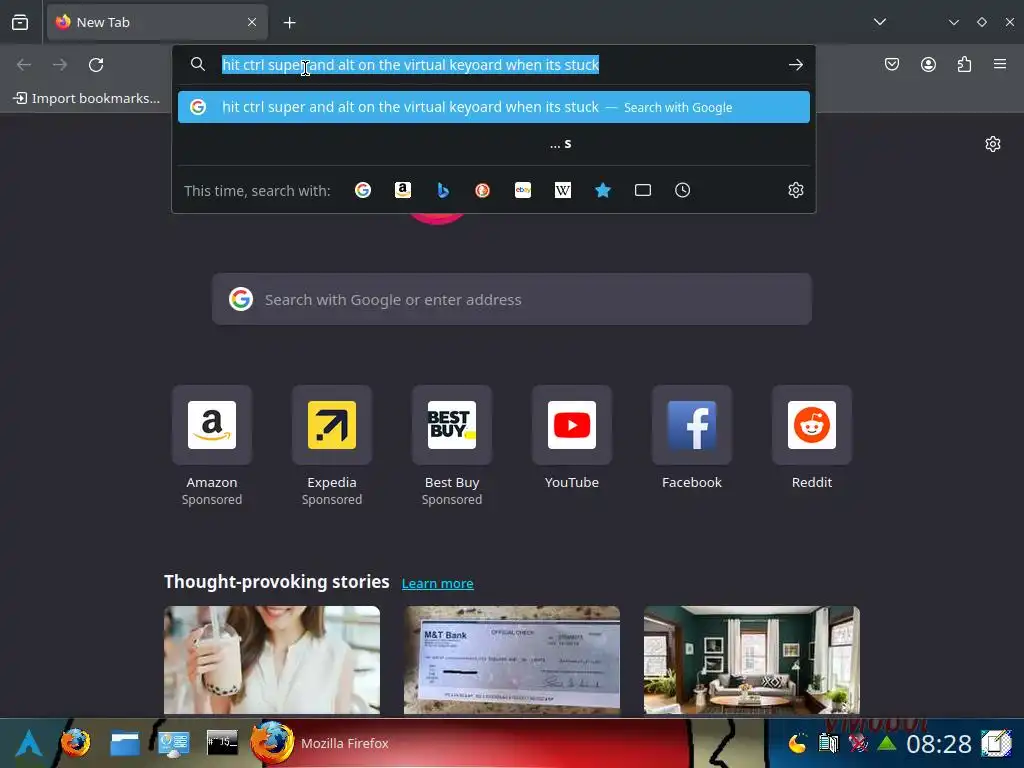Image resolution: width=1024 pixels, height=768 pixels.
Task: Search this time with Wikipedia
Action: 563,190
